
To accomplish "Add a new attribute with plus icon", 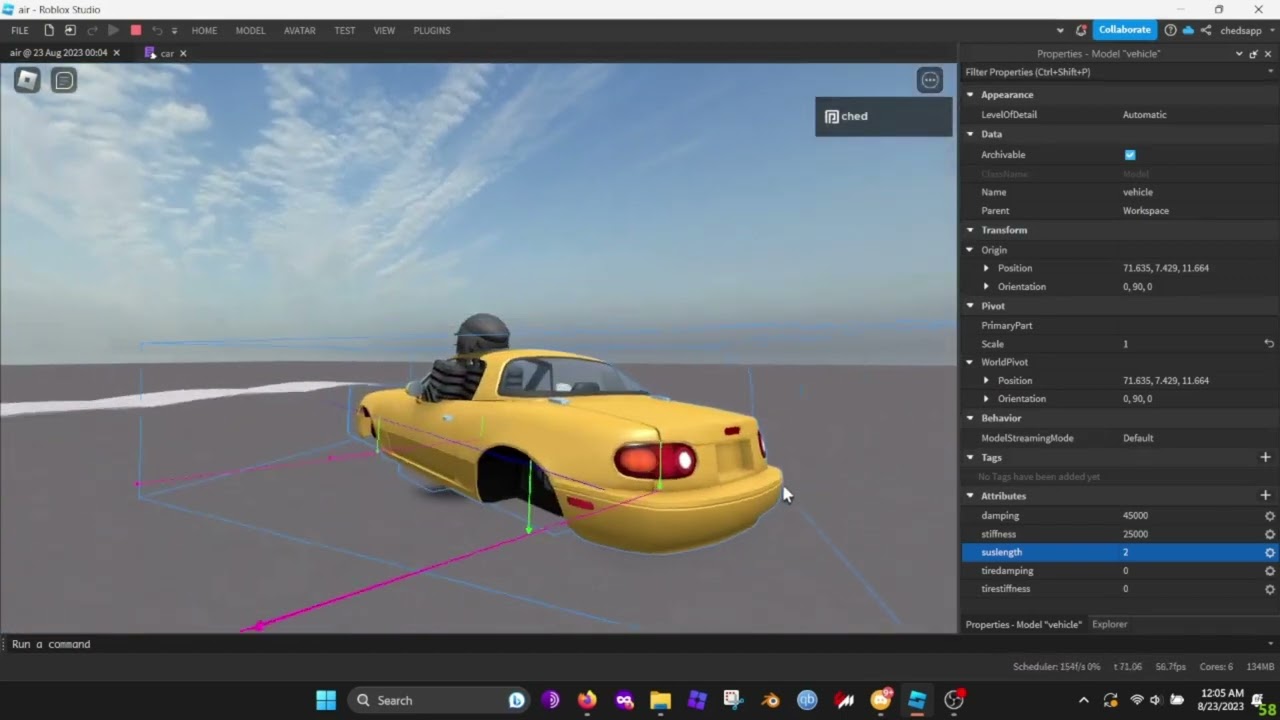I will pyautogui.click(x=1265, y=496).
